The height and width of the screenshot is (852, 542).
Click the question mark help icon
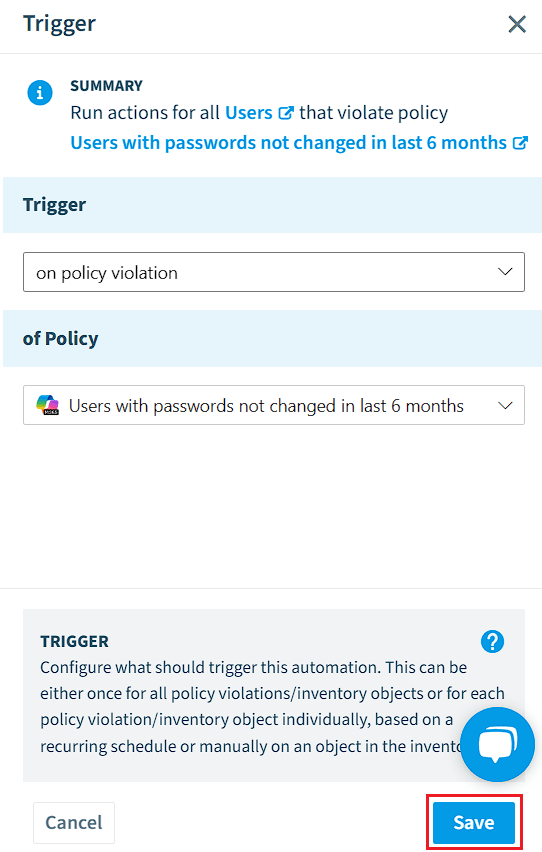click(492, 642)
